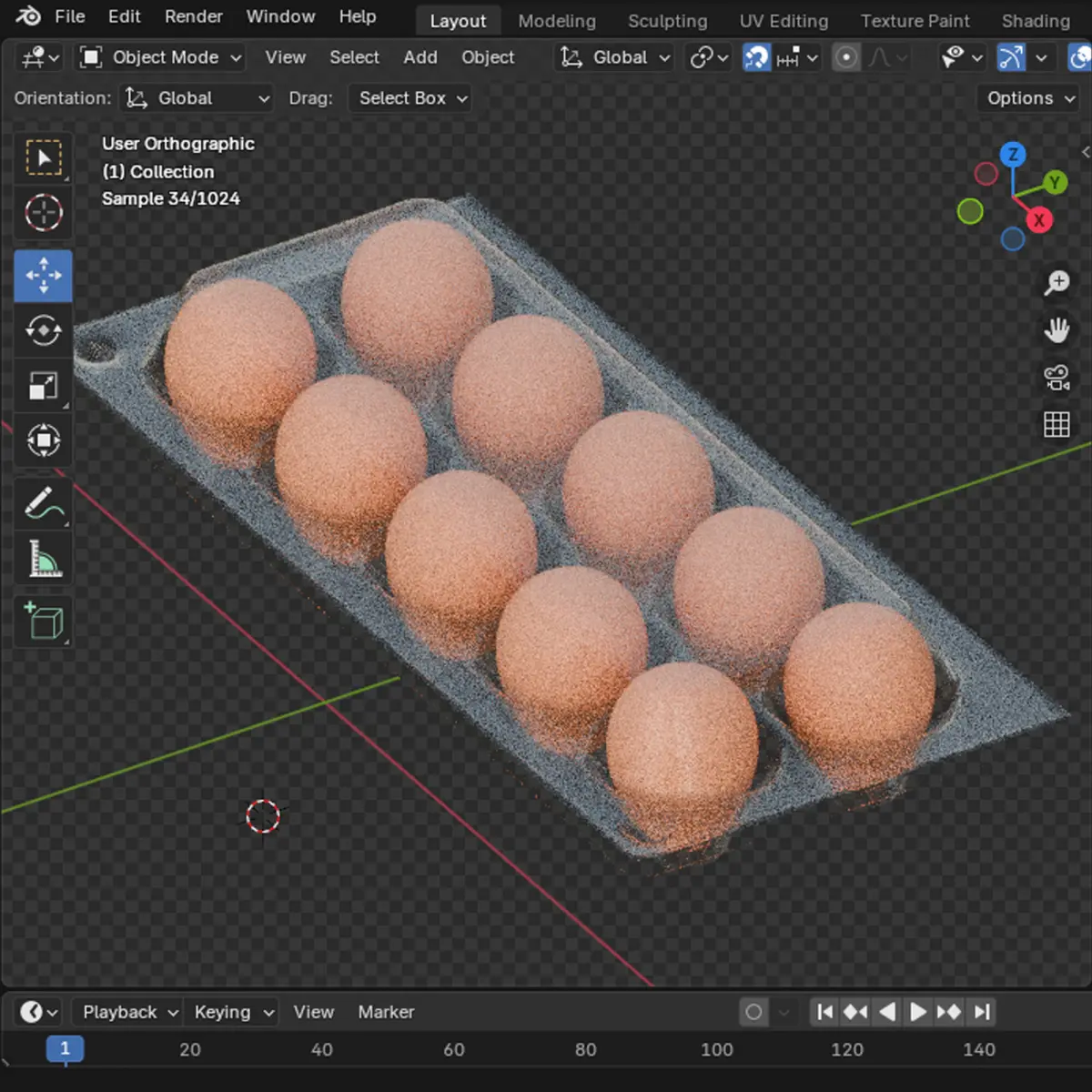This screenshot has height=1092, width=1092.
Task: Jump to the timeline end frame
Action: 981,1012
